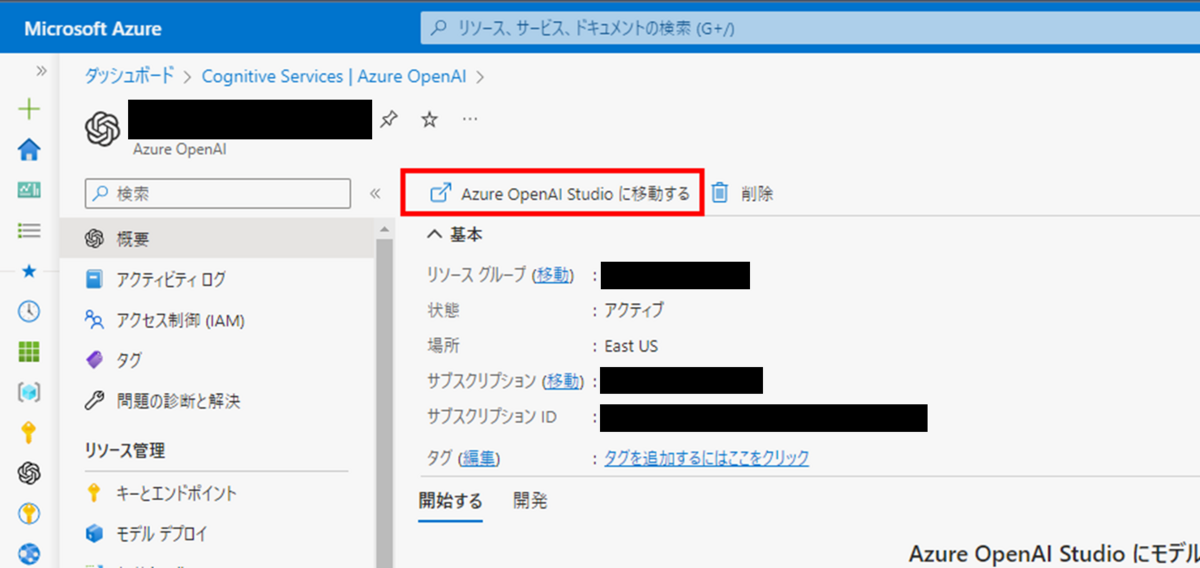The image size is (1200, 568).
Task: Click the アクティブ status value
Action: click(633, 310)
